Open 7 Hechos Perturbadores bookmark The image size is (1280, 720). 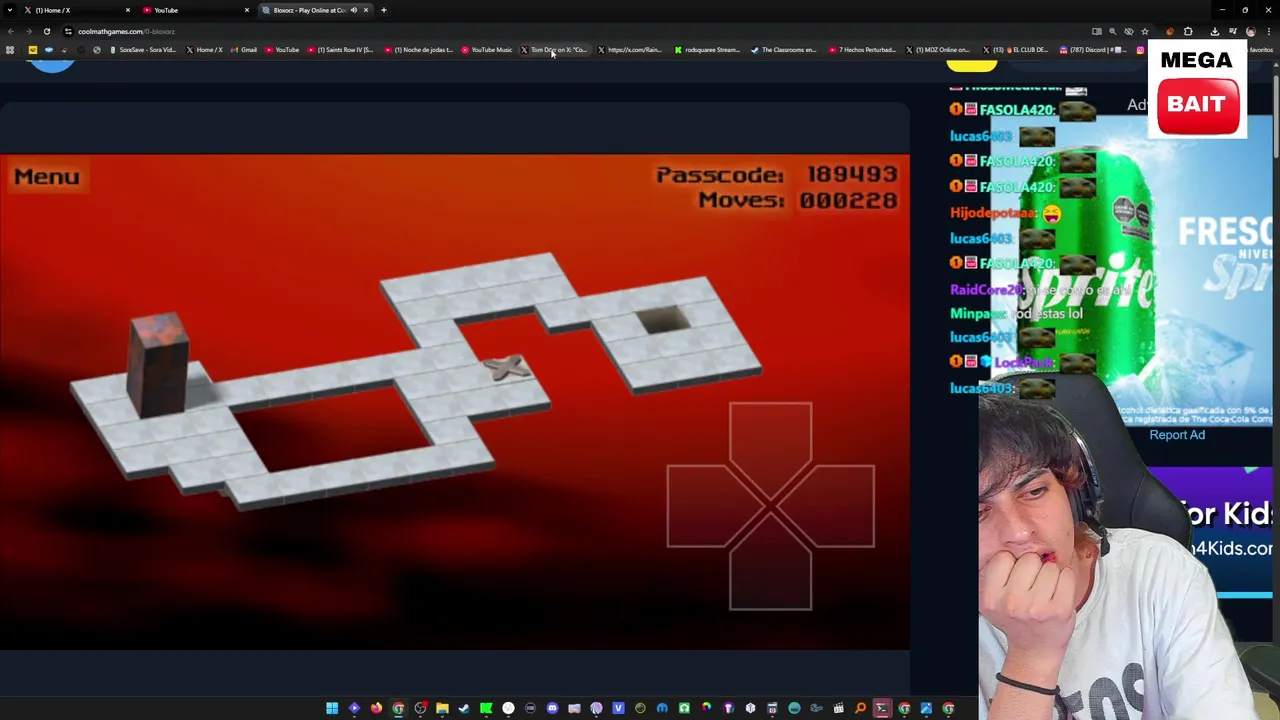[862, 50]
